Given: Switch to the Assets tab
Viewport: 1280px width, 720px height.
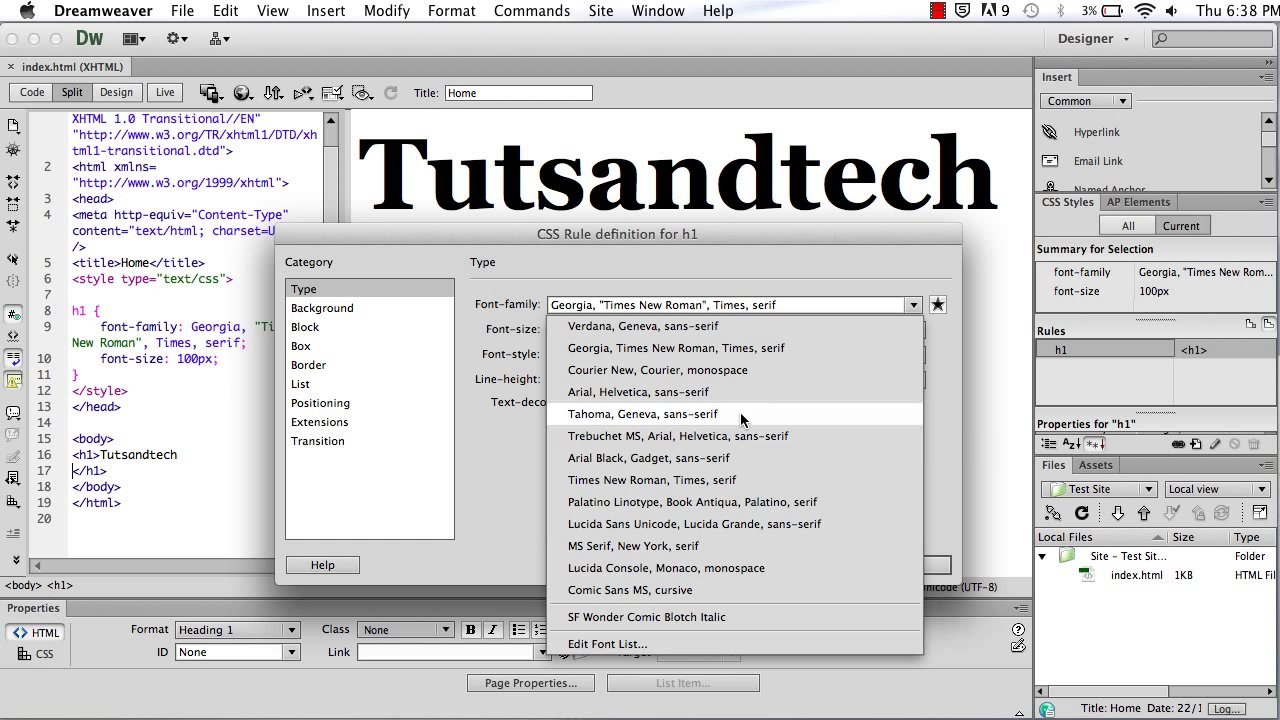Looking at the screenshot, I should pos(1095,465).
